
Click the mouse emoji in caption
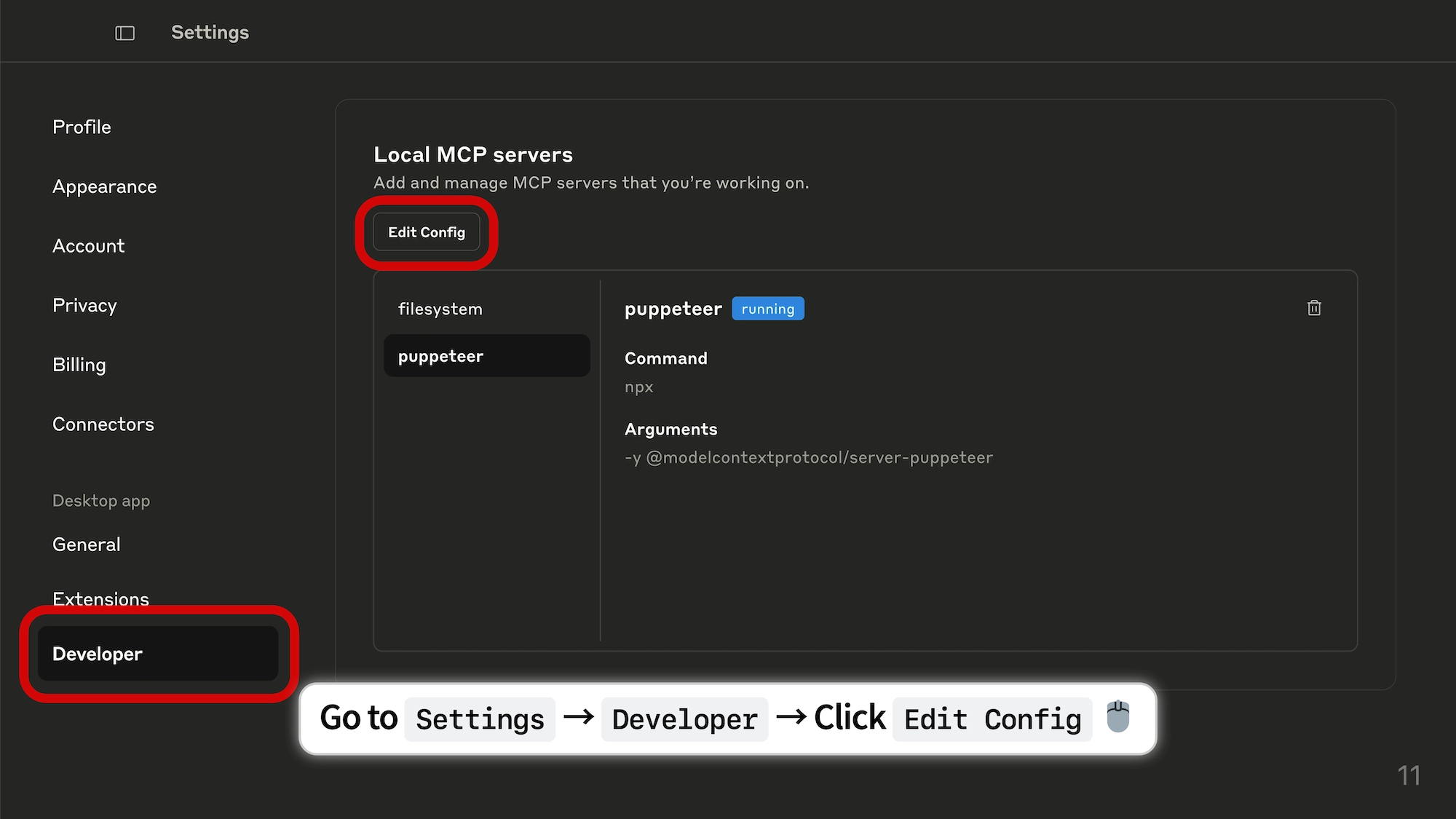(x=1117, y=717)
